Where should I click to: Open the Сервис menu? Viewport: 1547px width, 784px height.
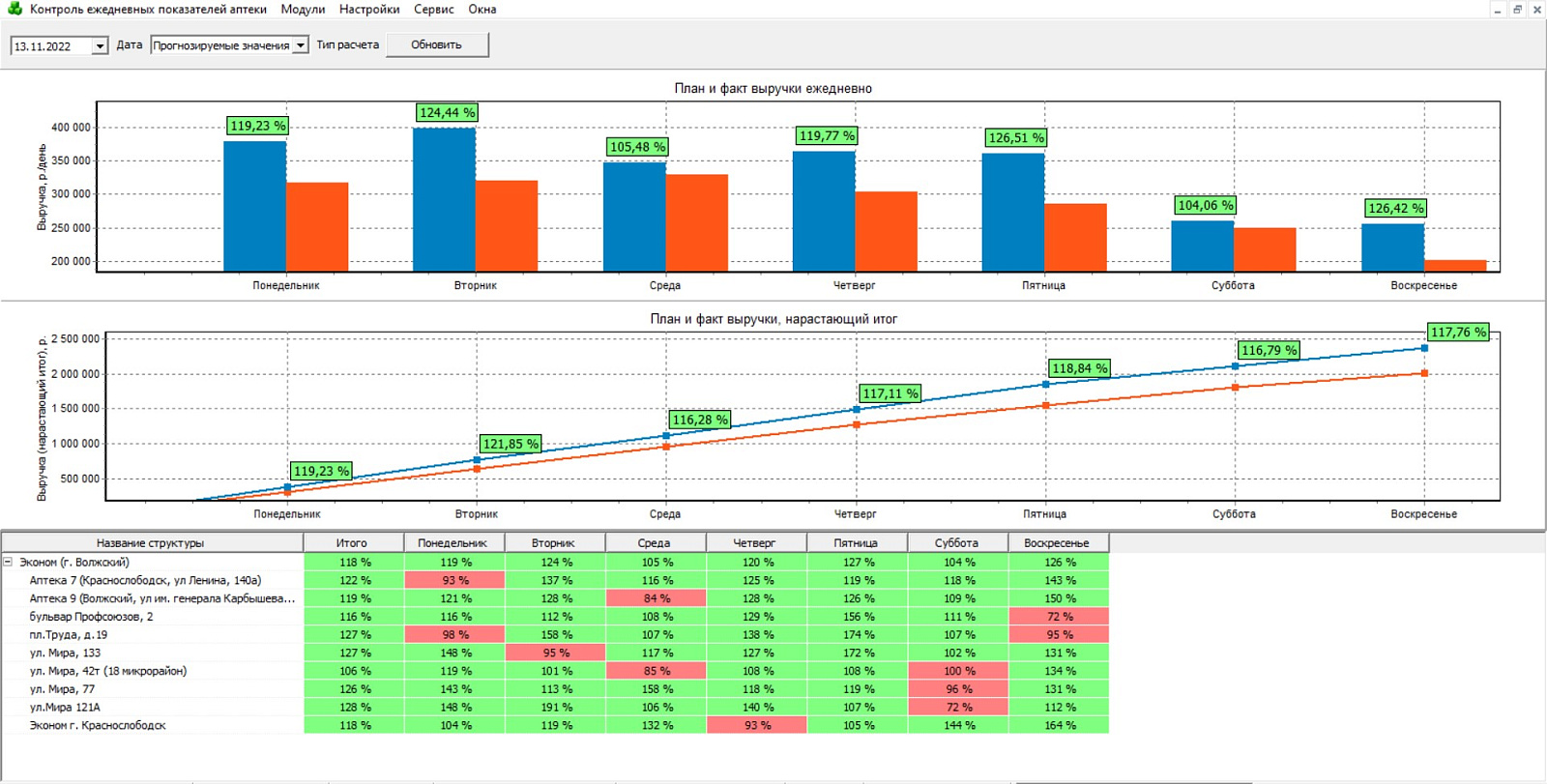[x=434, y=10]
